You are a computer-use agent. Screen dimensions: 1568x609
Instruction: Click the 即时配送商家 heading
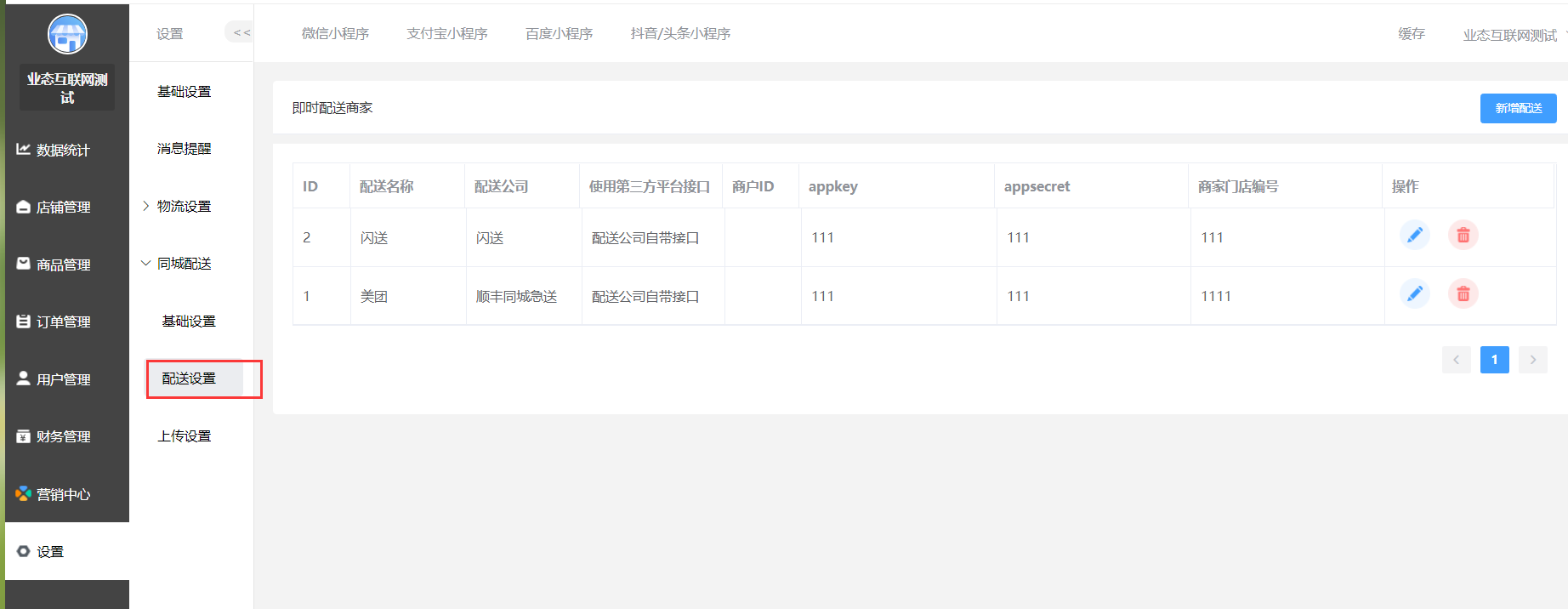click(x=332, y=108)
